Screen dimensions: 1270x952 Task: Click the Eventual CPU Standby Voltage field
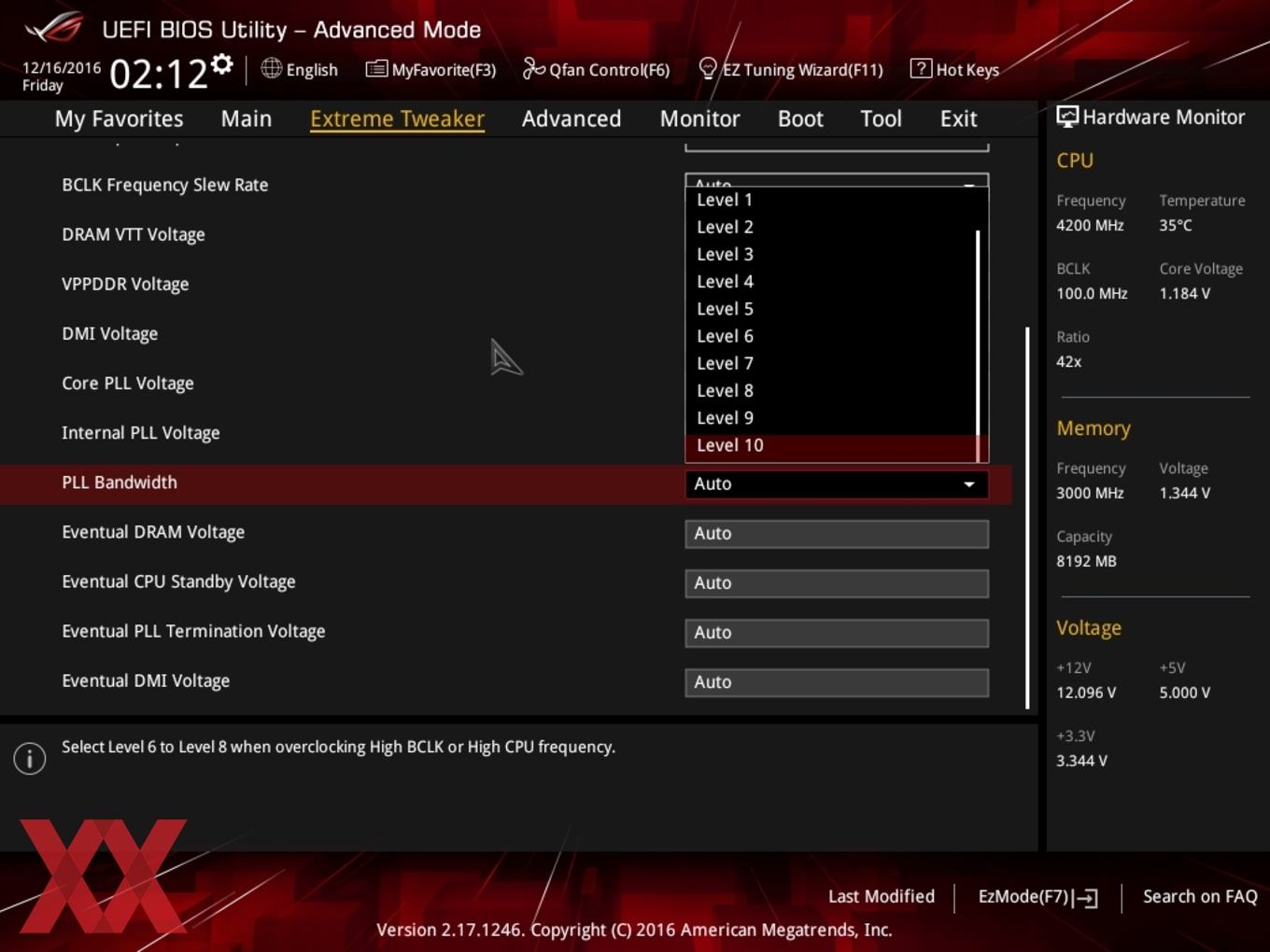coord(837,583)
